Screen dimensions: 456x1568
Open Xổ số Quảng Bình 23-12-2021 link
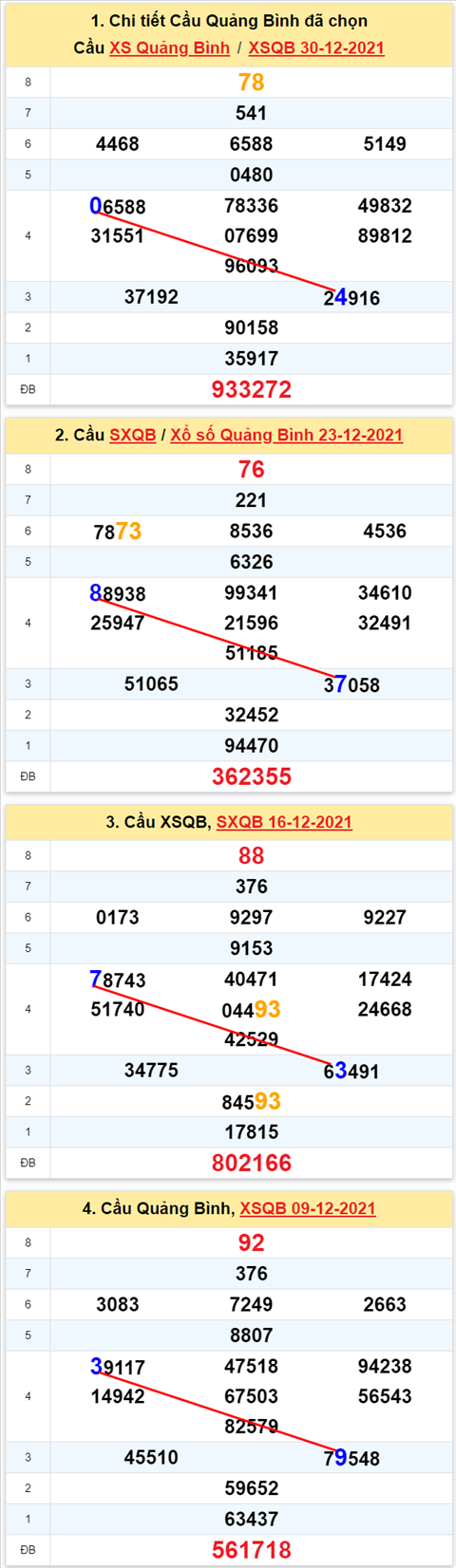tap(287, 435)
